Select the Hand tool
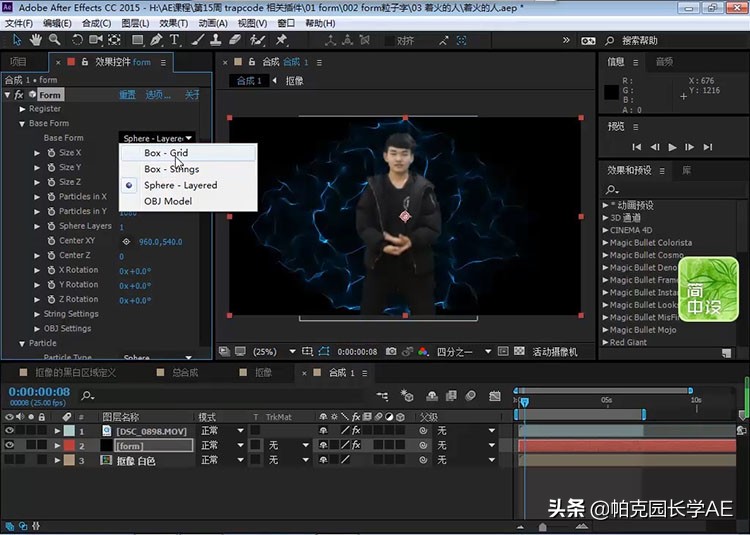Image resolution: width=750 pixels, height=535 pixels. (35, 40)
